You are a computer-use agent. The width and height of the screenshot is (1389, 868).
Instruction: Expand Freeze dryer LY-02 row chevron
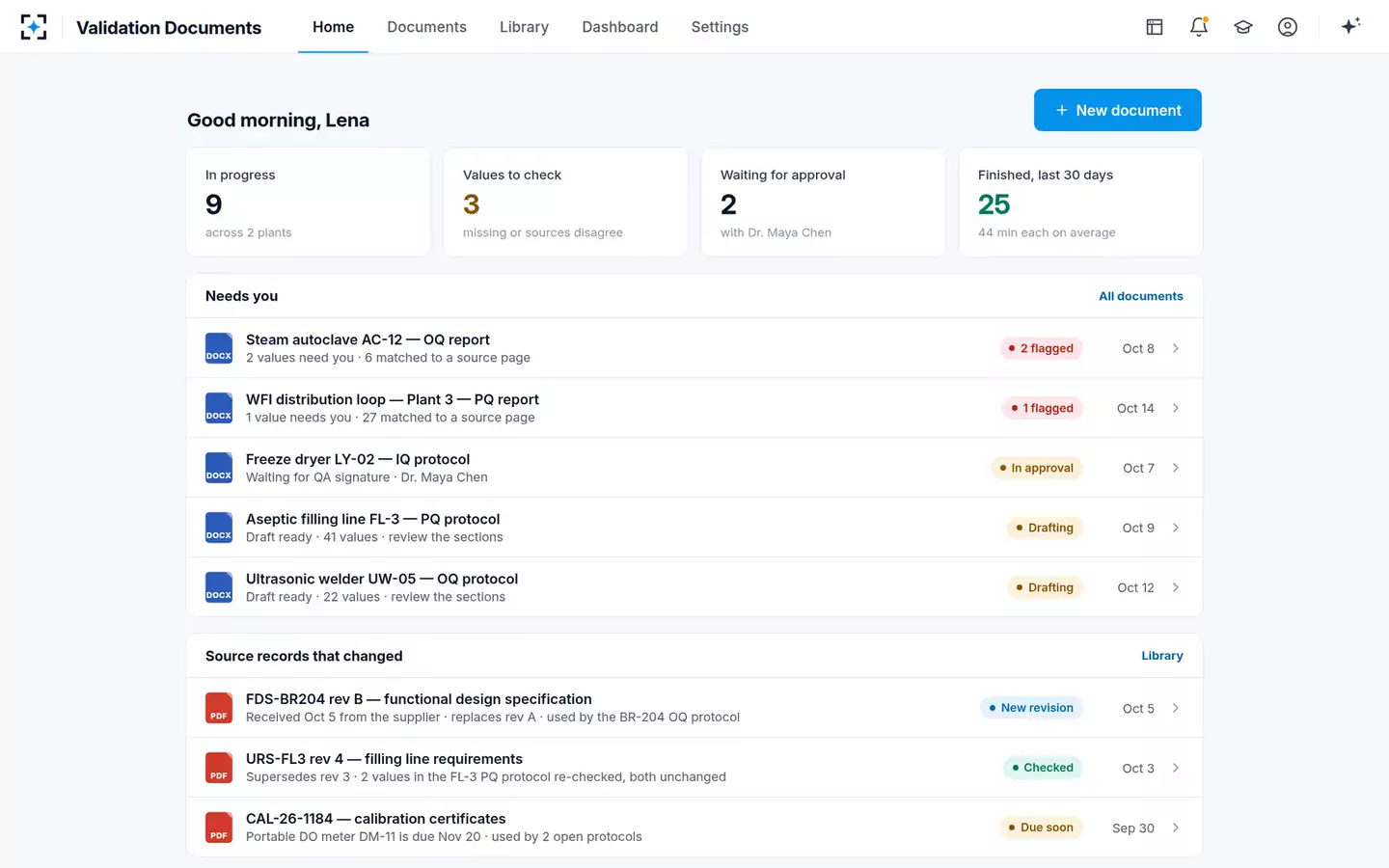click(1176, 468)
